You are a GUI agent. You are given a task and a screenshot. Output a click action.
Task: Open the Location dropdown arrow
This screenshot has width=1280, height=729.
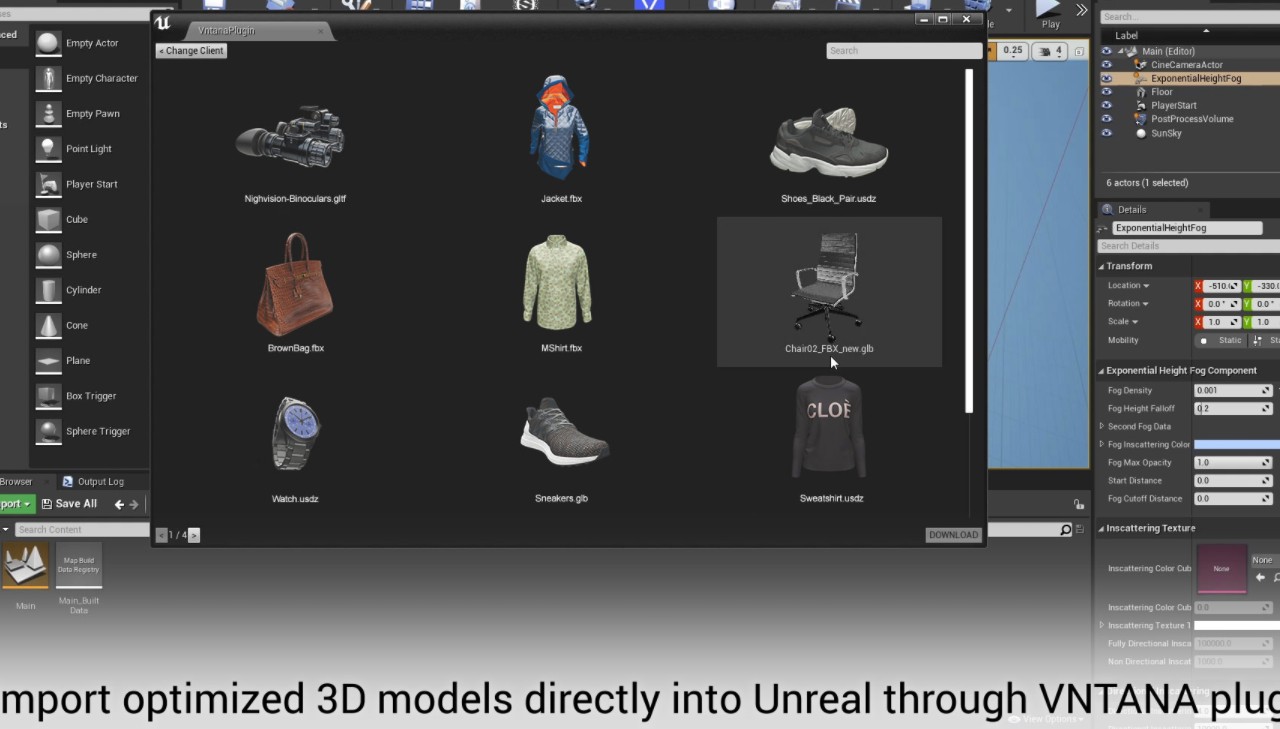1146,286
